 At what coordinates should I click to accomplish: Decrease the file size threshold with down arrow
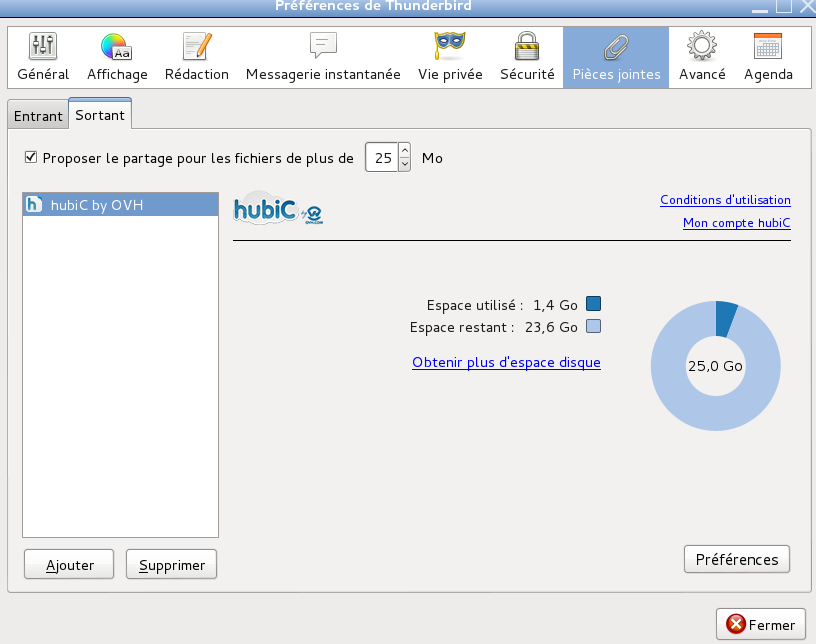(x=405, y=165)
